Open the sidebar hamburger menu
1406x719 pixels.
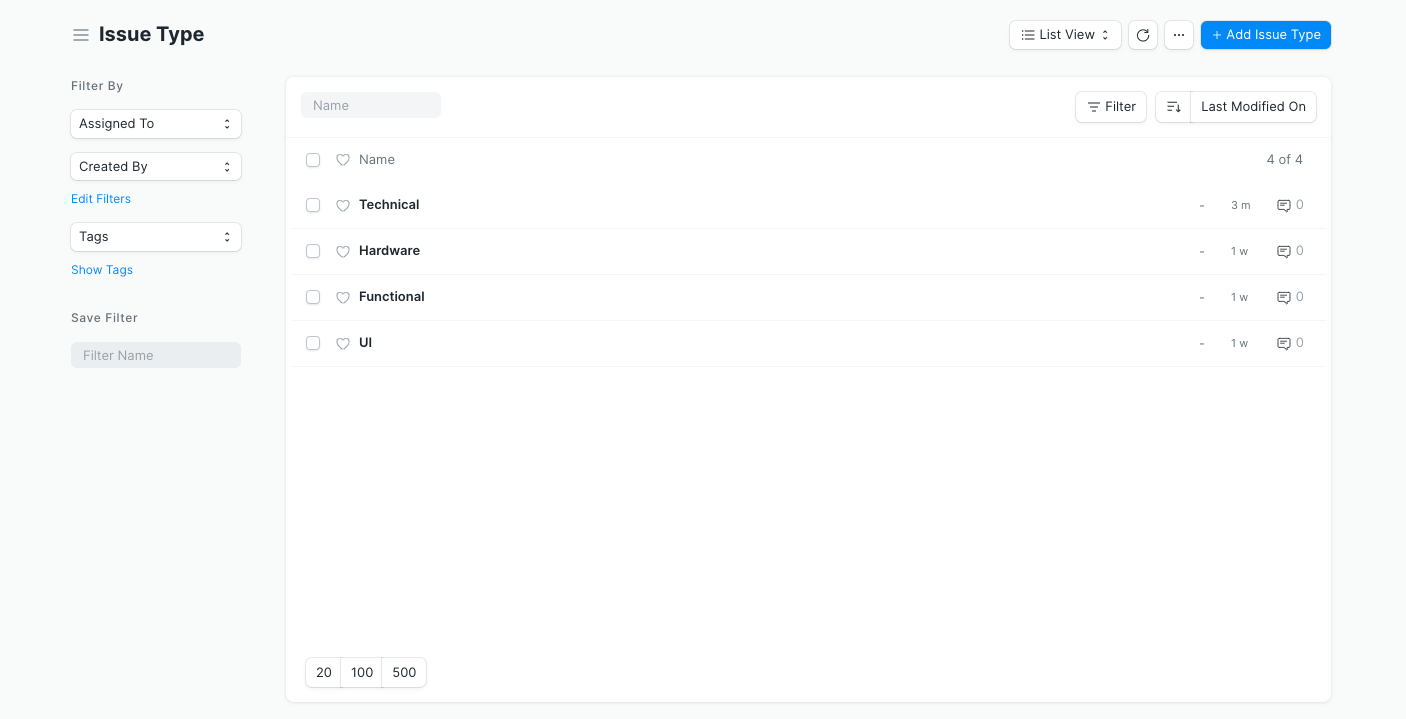click(80, 34)
